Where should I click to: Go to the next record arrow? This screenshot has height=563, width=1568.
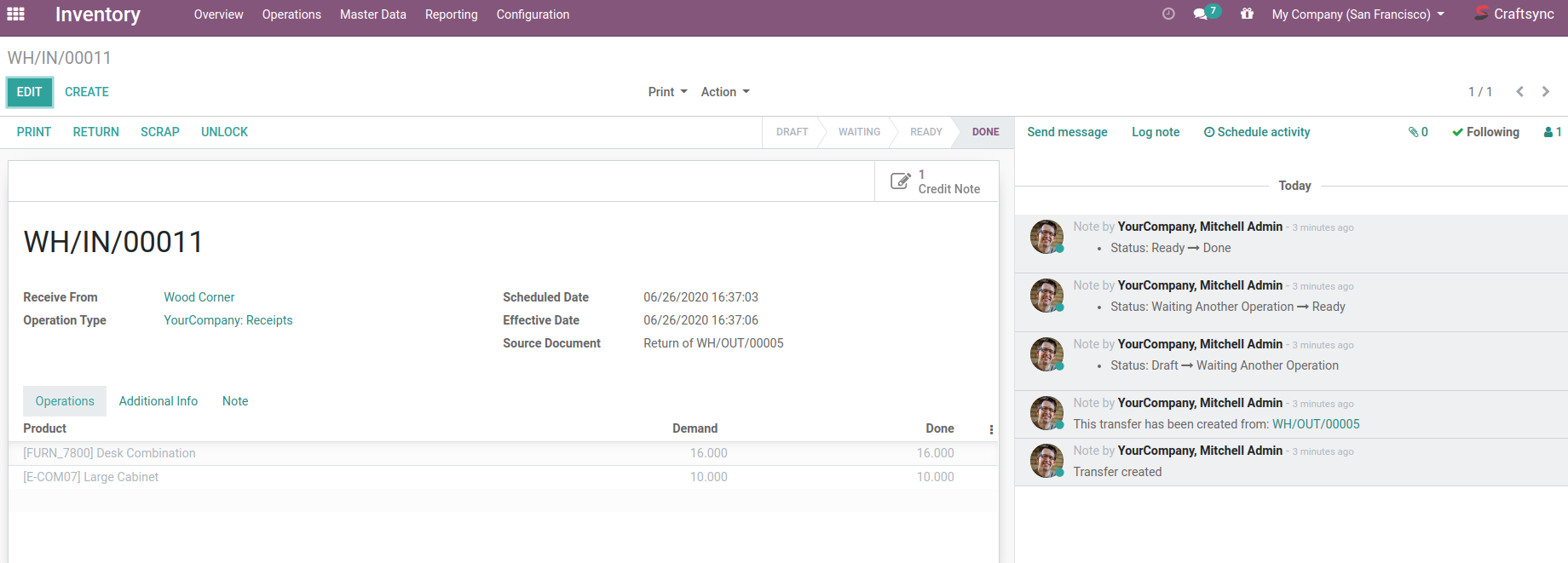(x=1546, y=92)
